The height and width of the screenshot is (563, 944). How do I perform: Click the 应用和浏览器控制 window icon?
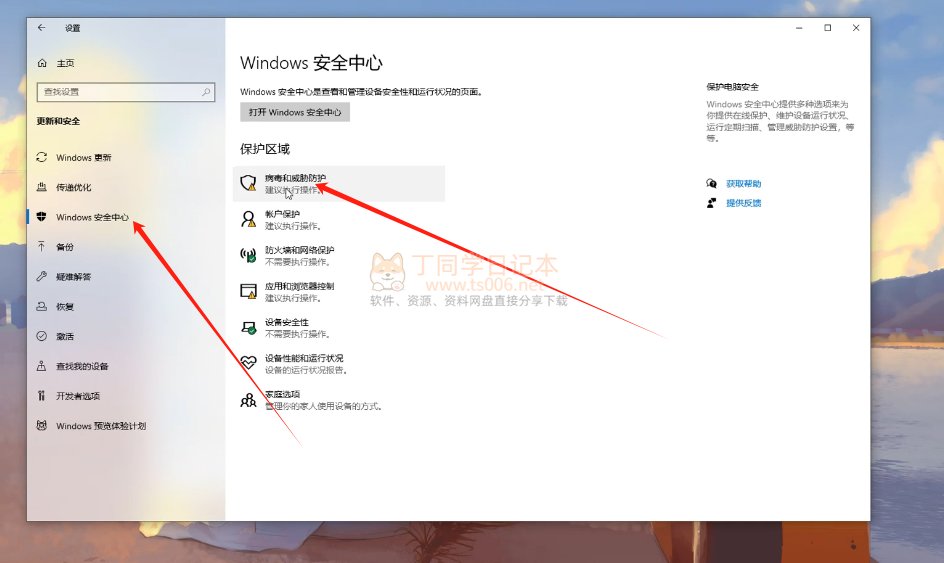coord(248,291)
